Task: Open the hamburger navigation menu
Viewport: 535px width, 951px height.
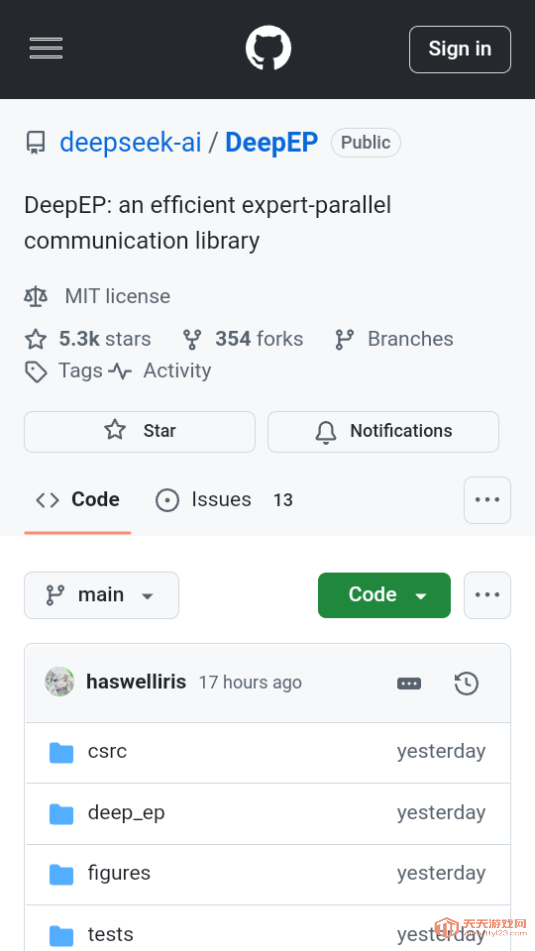Action: (46, 49)
